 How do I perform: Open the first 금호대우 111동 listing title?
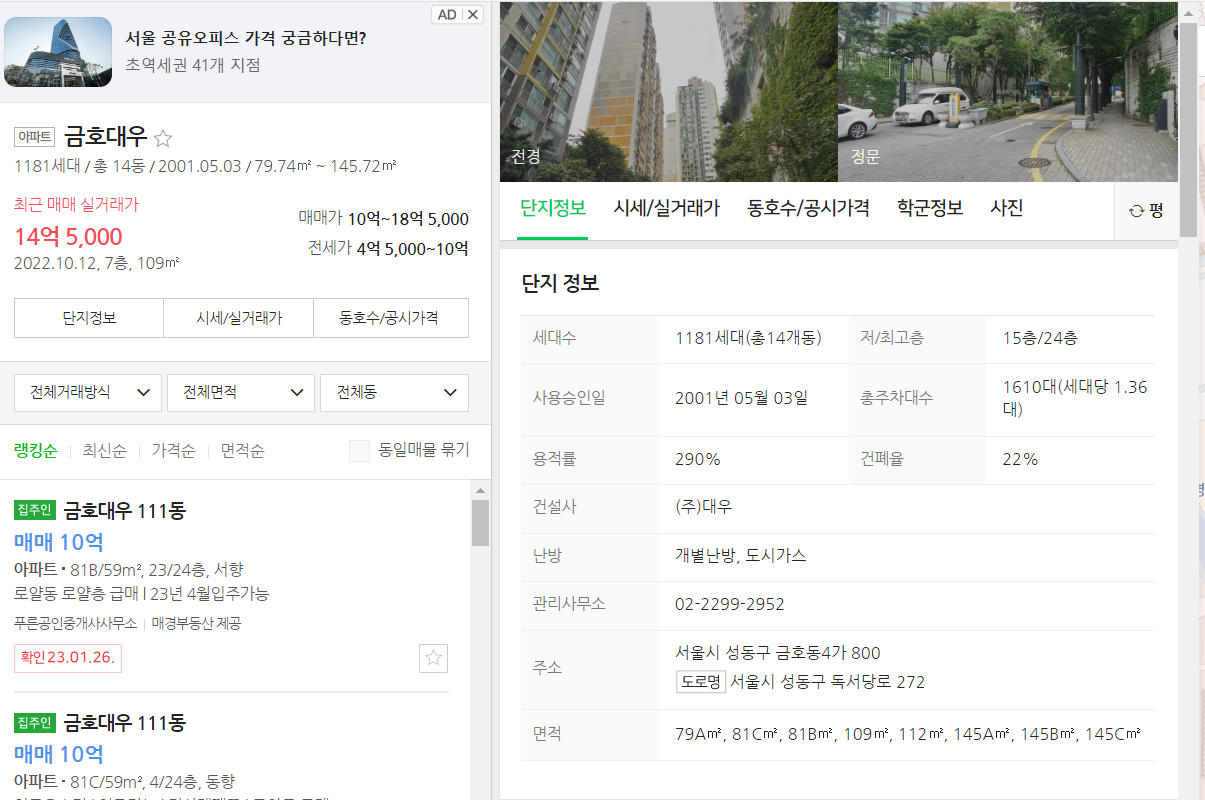click(x=125, y=511)
